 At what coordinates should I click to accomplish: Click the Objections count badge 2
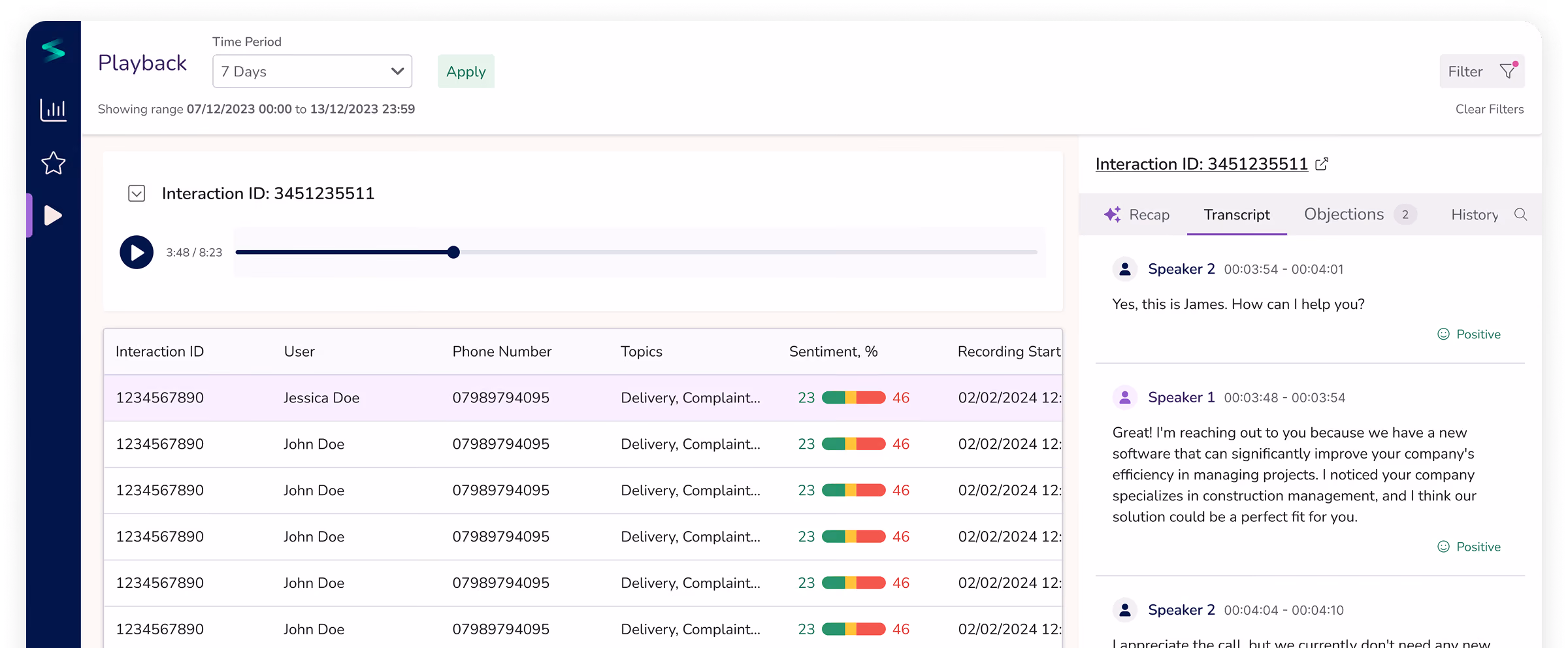click(1405, 214)
